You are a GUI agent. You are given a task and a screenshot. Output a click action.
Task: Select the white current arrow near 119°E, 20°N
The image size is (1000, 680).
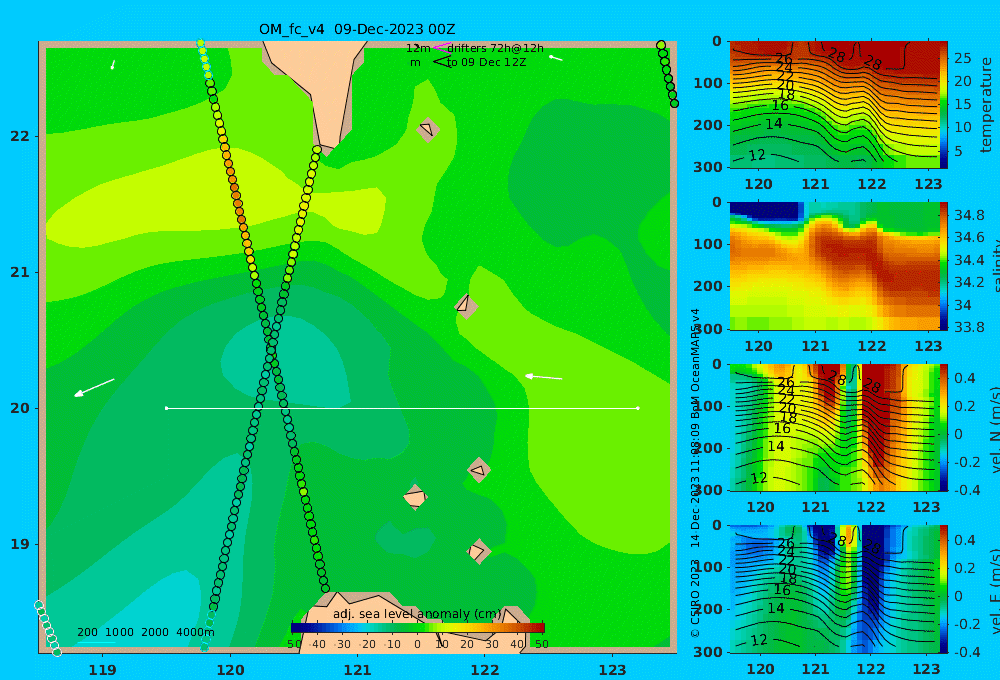94,387
